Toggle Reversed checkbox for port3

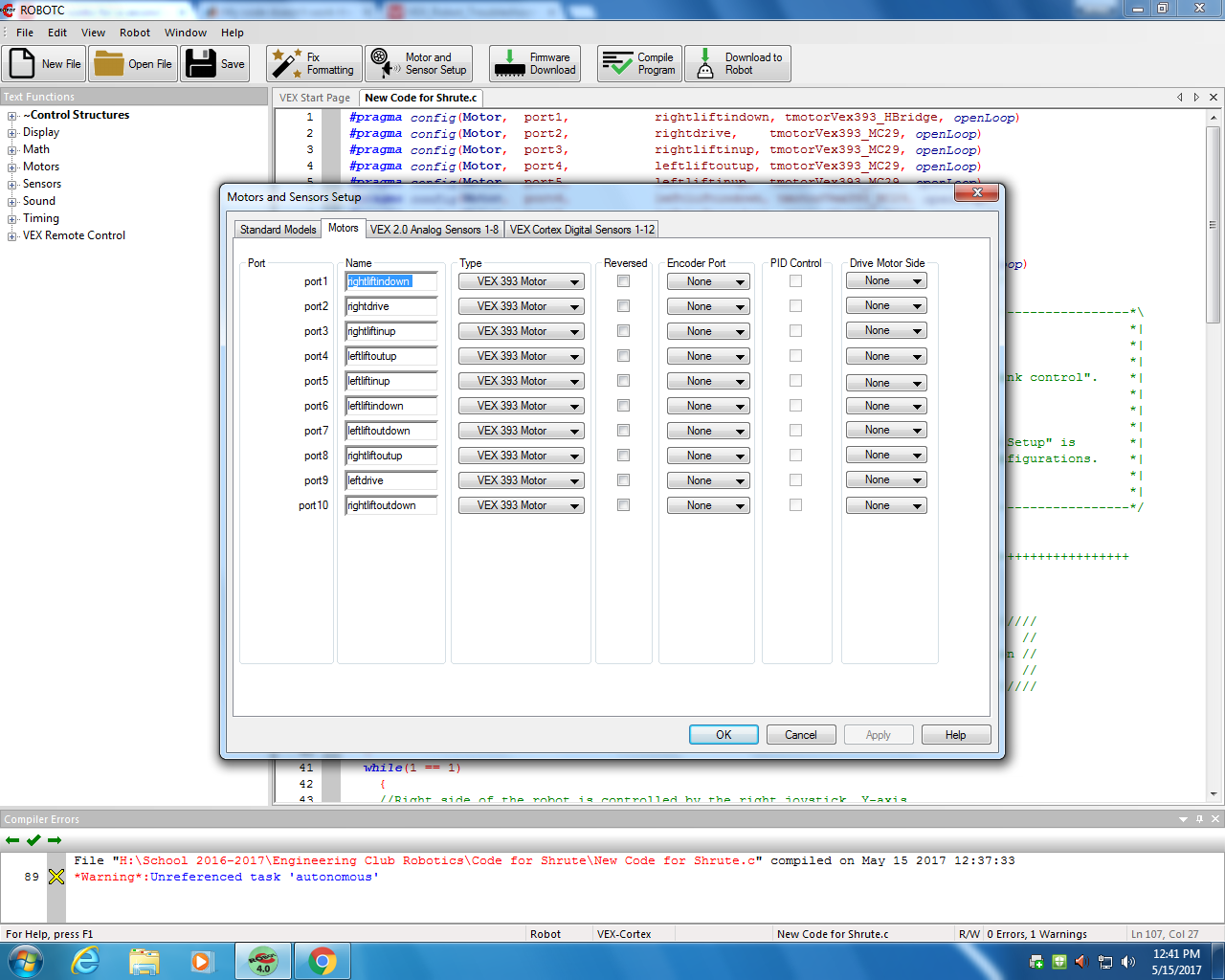coord(624,331)
